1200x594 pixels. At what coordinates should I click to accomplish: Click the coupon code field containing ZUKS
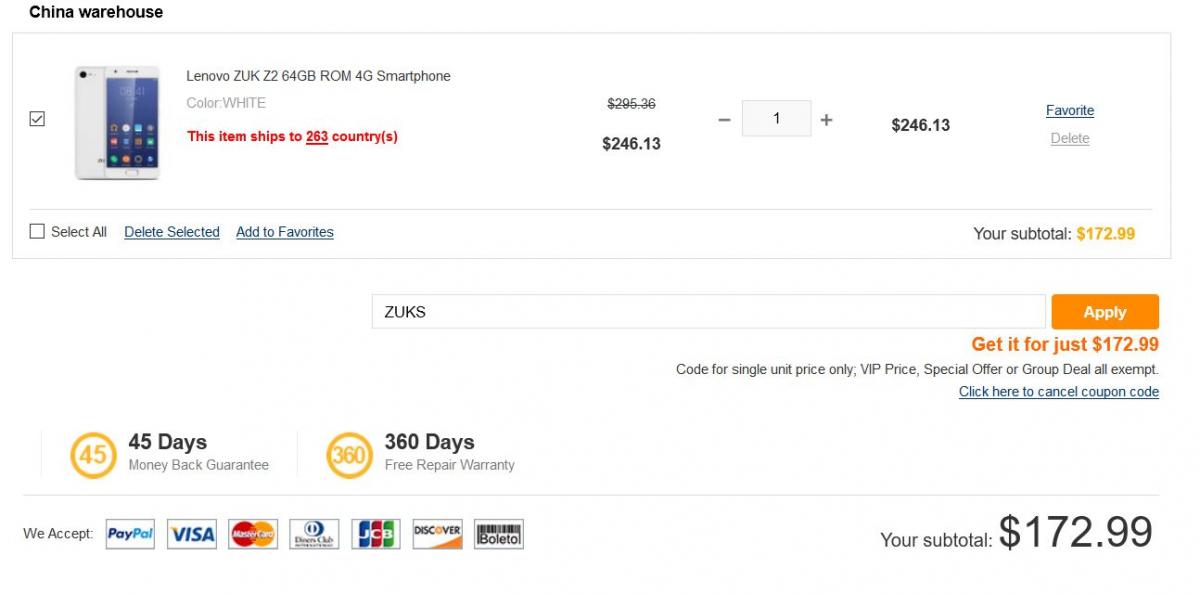pyautogui.click(x=708, y=311)
